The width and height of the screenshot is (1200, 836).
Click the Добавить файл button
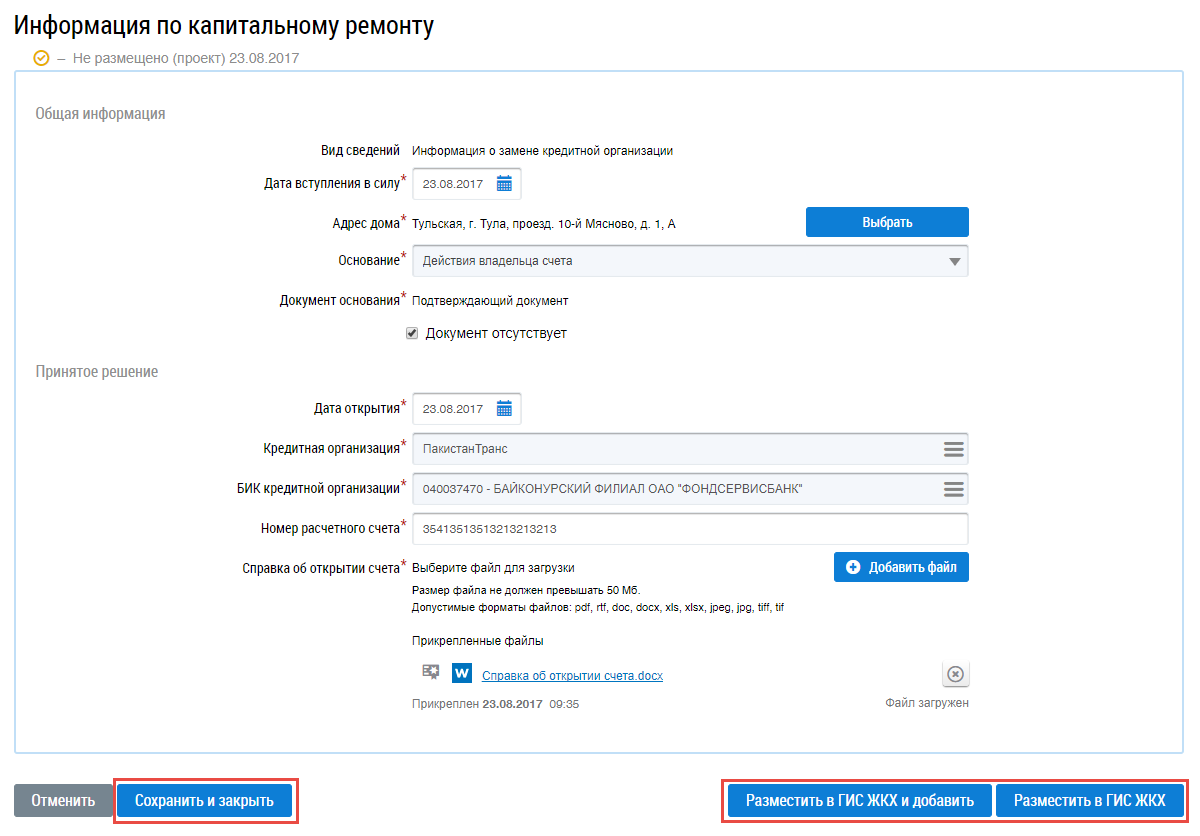point(901,567)
